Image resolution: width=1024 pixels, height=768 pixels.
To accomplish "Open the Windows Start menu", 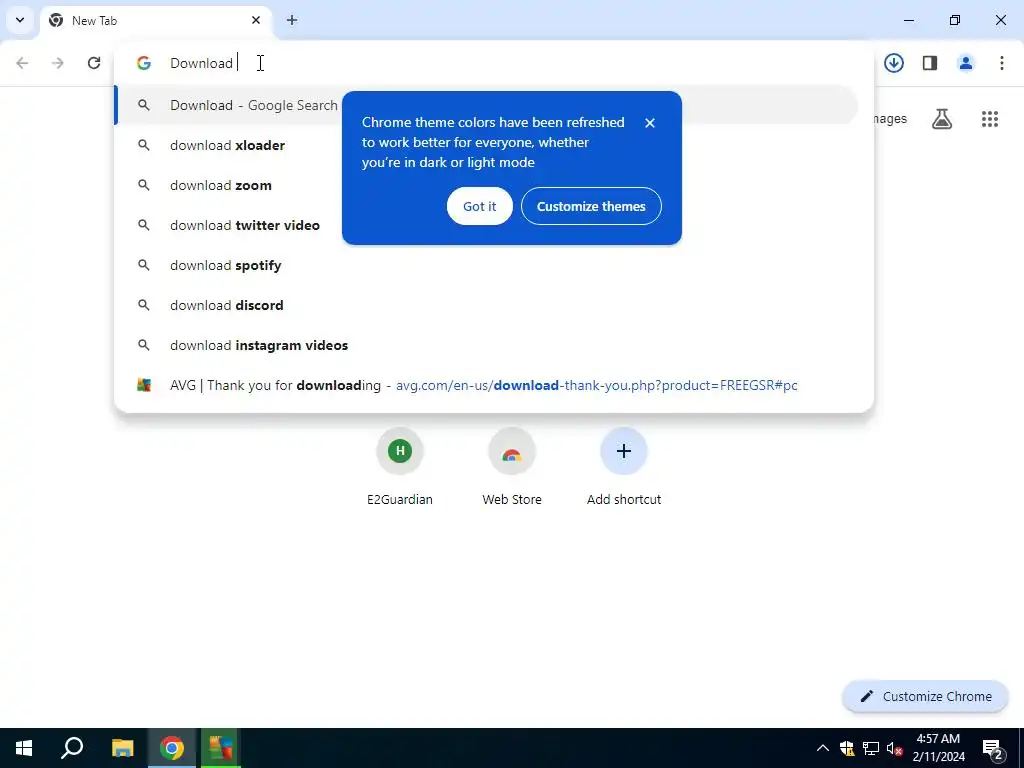I will 24,748.
